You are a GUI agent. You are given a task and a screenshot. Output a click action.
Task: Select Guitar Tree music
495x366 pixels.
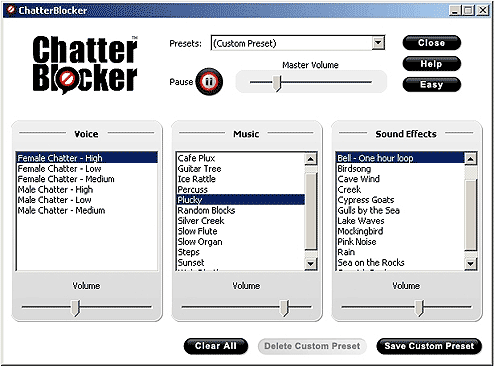point(240,168)
